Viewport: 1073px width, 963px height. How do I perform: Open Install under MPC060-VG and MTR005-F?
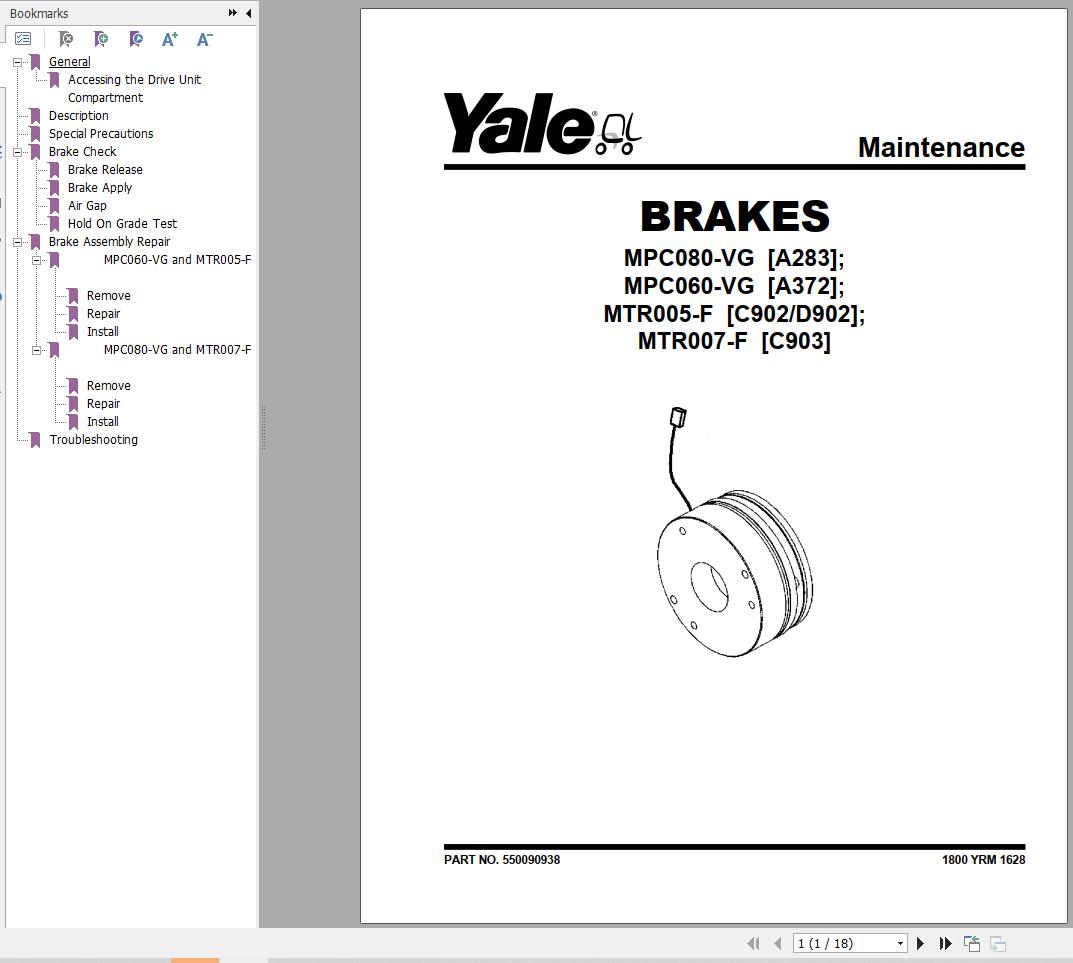(102, 331)
